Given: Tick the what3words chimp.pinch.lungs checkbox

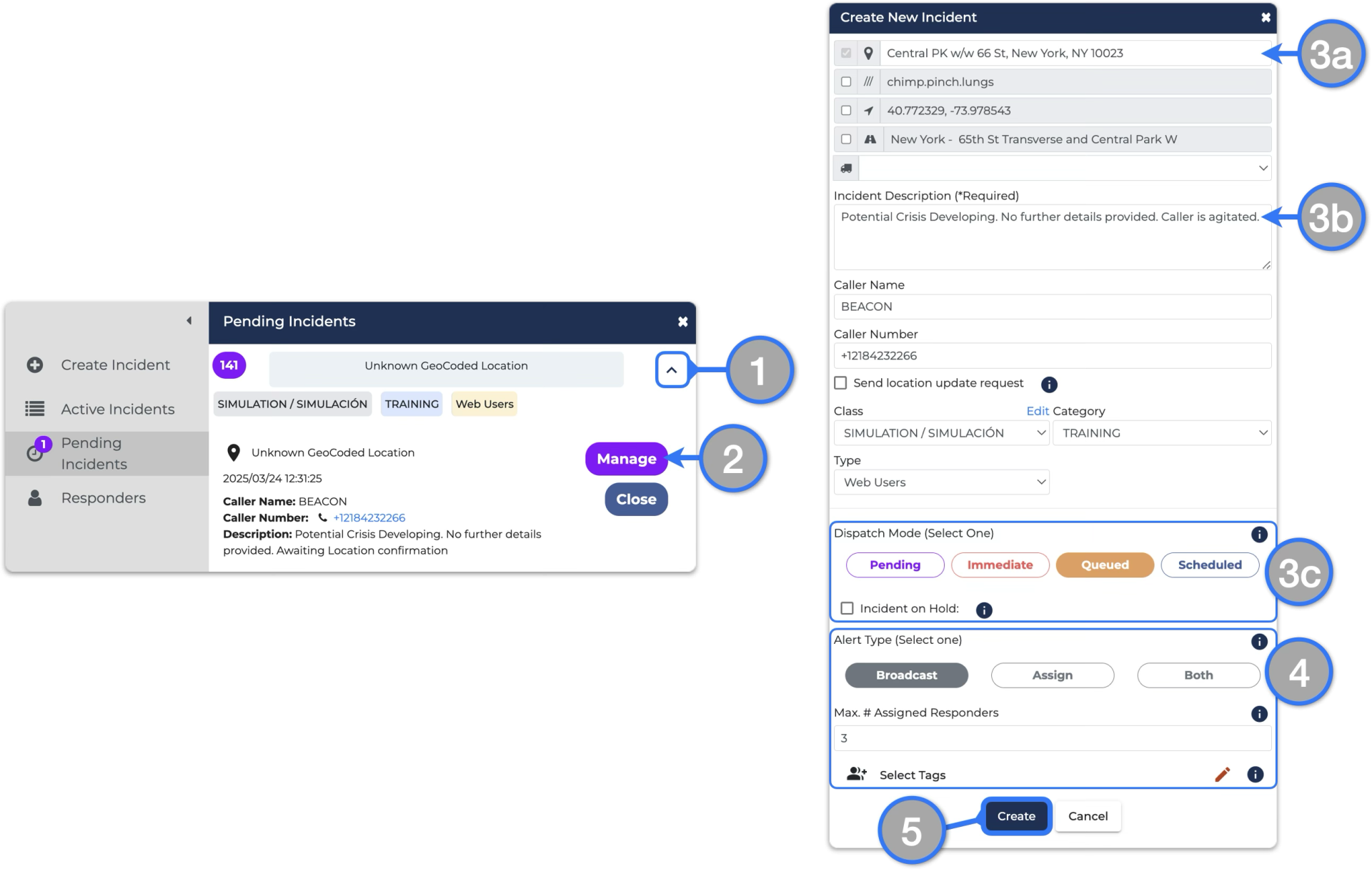Looking at the screenshot, I should (x=846, y=82).
